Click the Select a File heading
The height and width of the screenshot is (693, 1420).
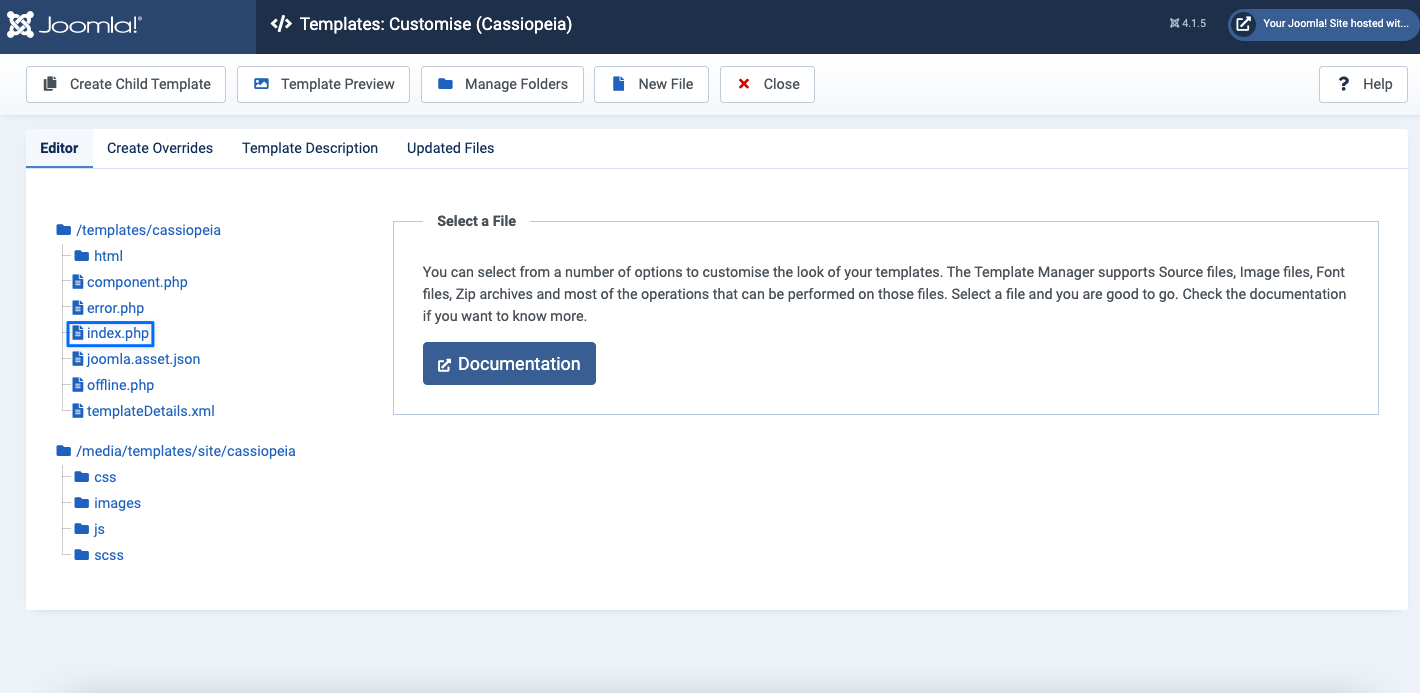tap(476, 221)
